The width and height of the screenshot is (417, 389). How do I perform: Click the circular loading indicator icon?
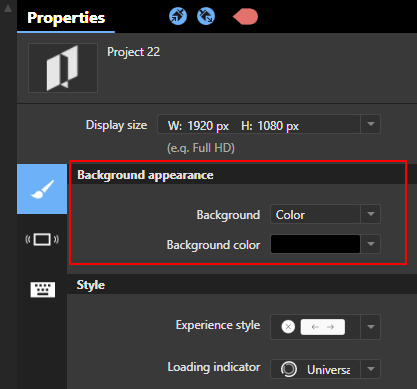[289, 369]
